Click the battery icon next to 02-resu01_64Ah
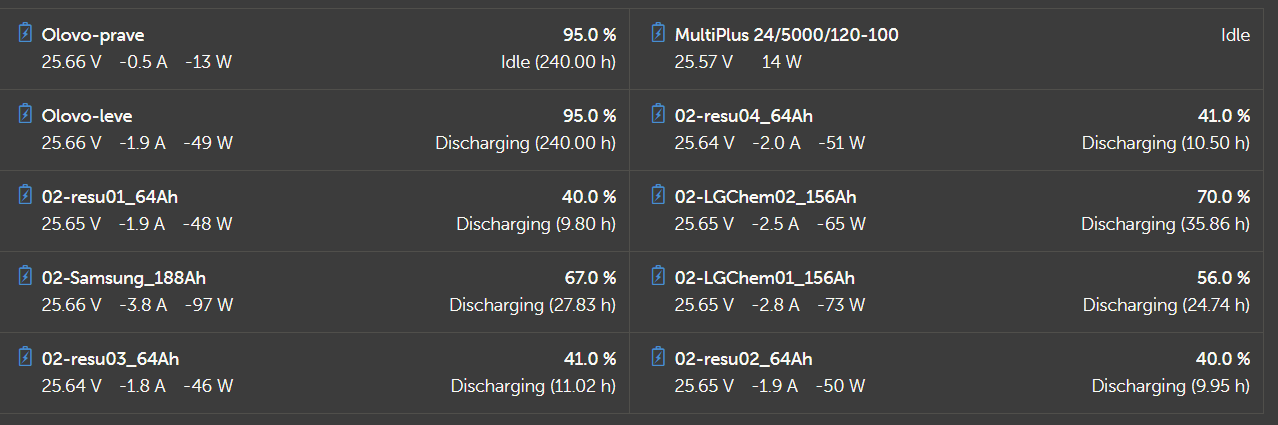 pos(26,196)
